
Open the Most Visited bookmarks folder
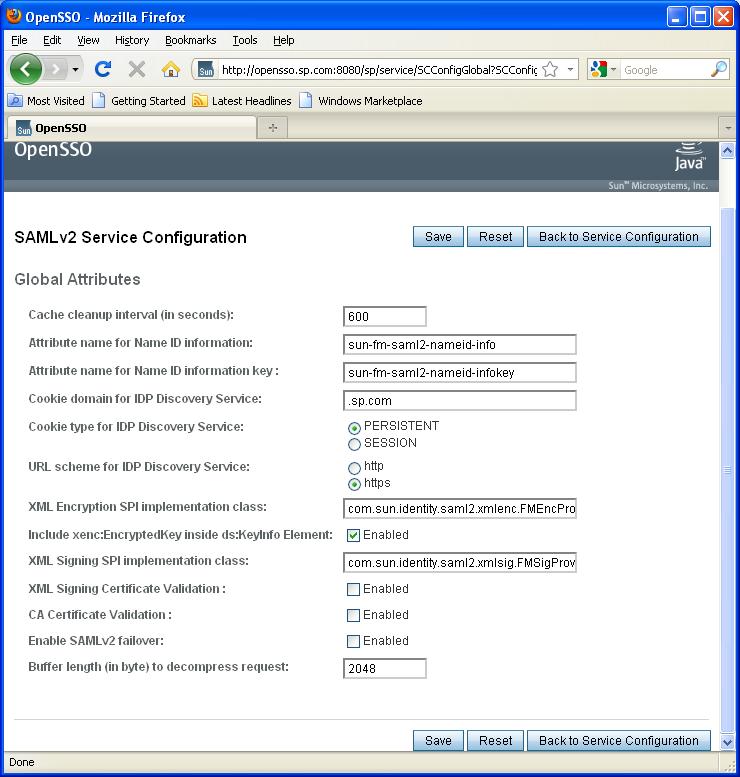(x=47, y=101)
